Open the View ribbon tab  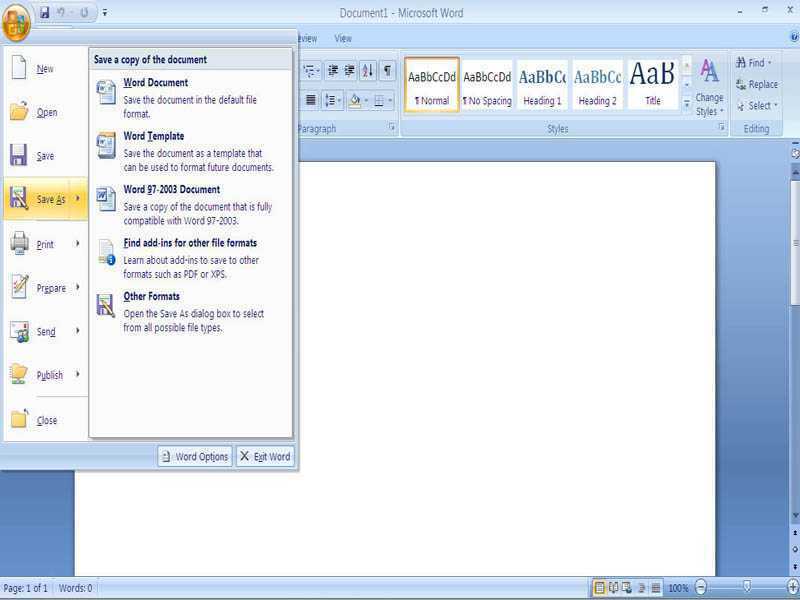pos(343,39)
